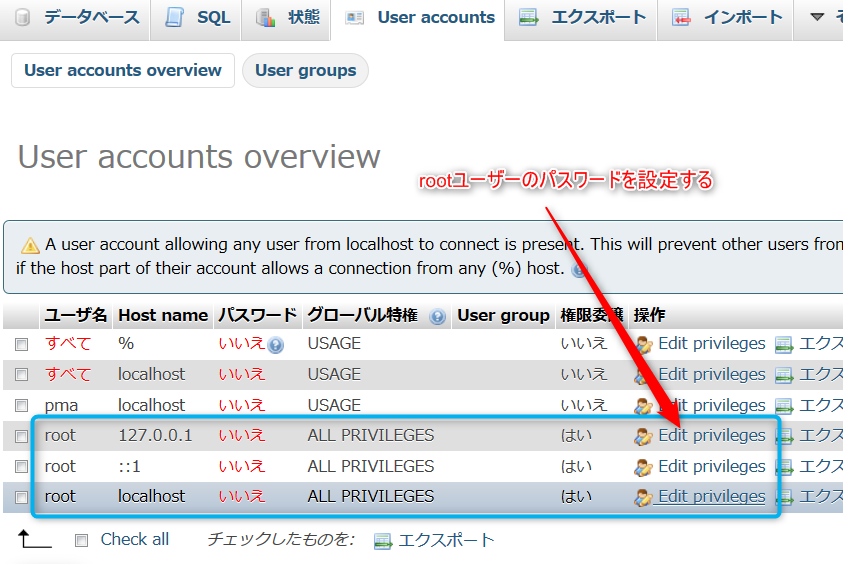Click export icon in すべて localhost row
The image size is (843, 564).
pos(784,375)
